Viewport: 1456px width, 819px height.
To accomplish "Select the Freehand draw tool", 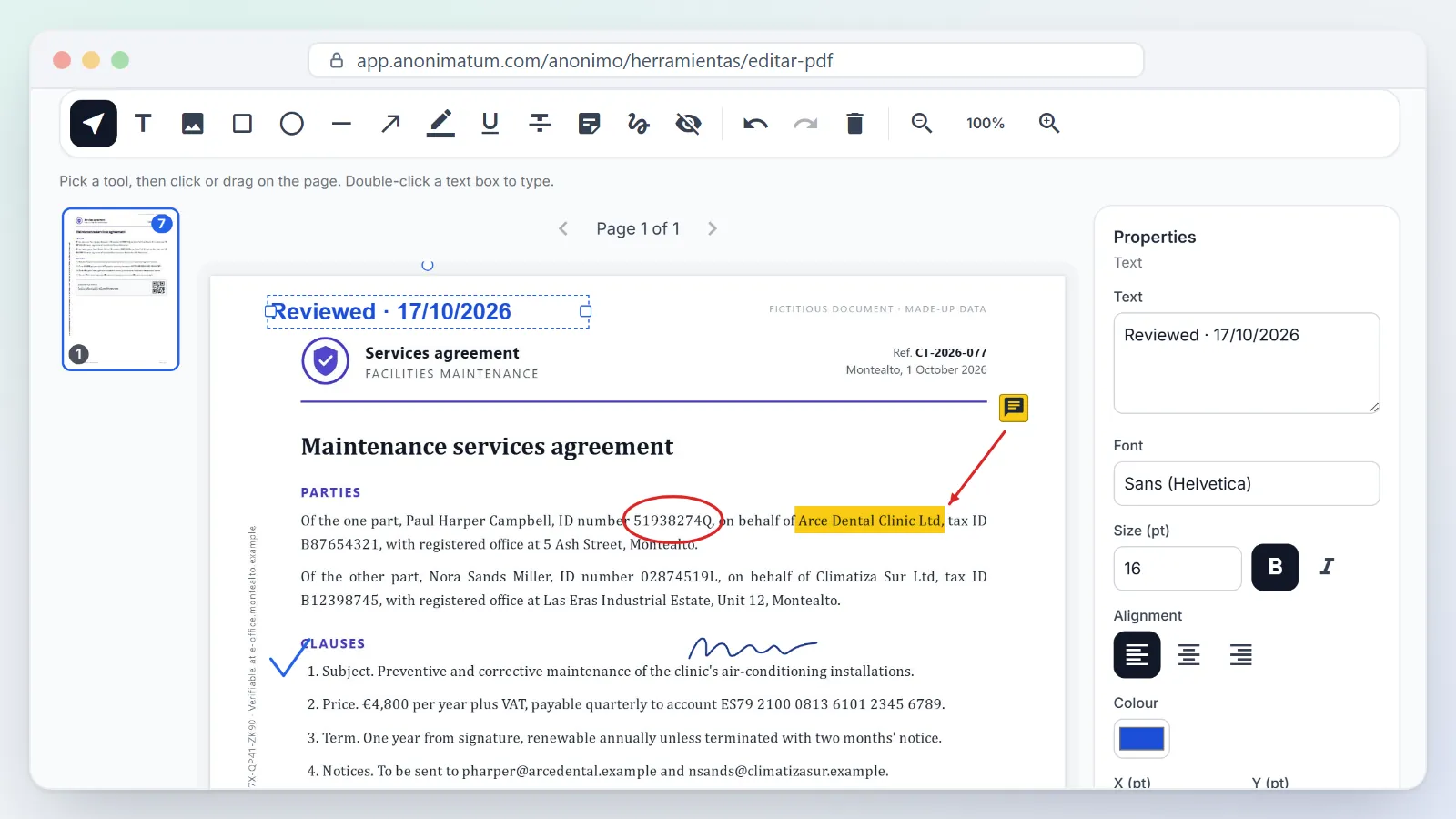I will point(639,124).
